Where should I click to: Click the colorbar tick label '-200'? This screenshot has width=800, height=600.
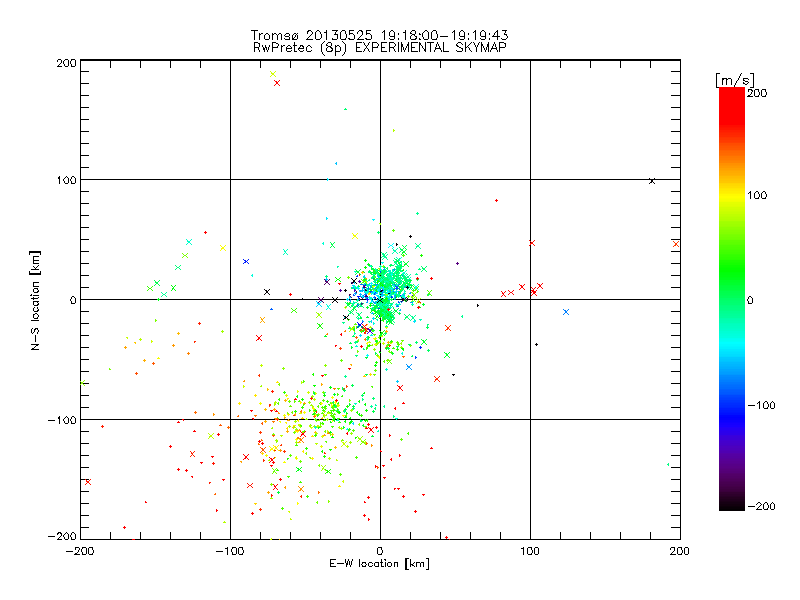pyautogui.click(x=761, y=506)
